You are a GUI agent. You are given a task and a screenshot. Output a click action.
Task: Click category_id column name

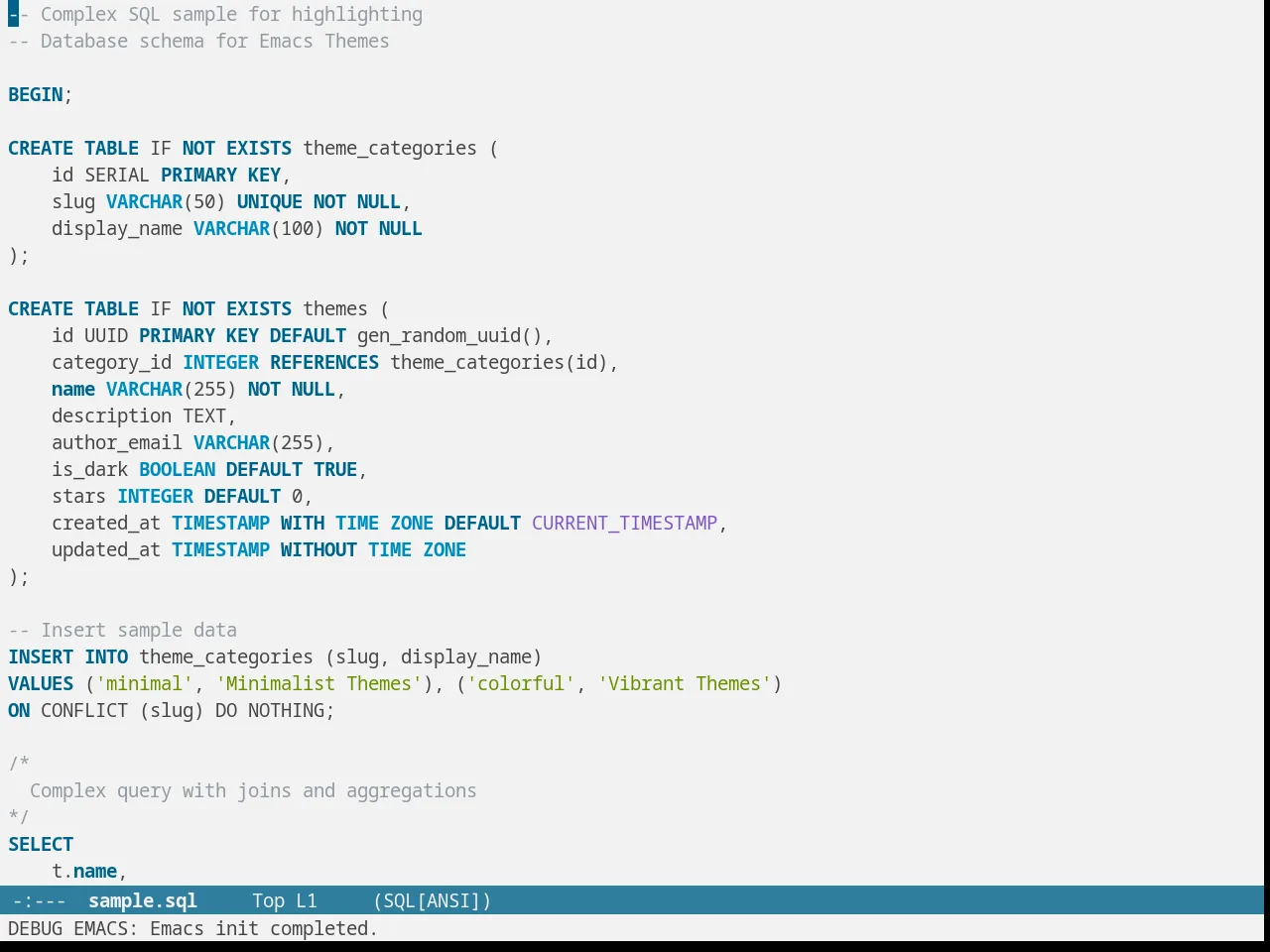coord(111,362)
